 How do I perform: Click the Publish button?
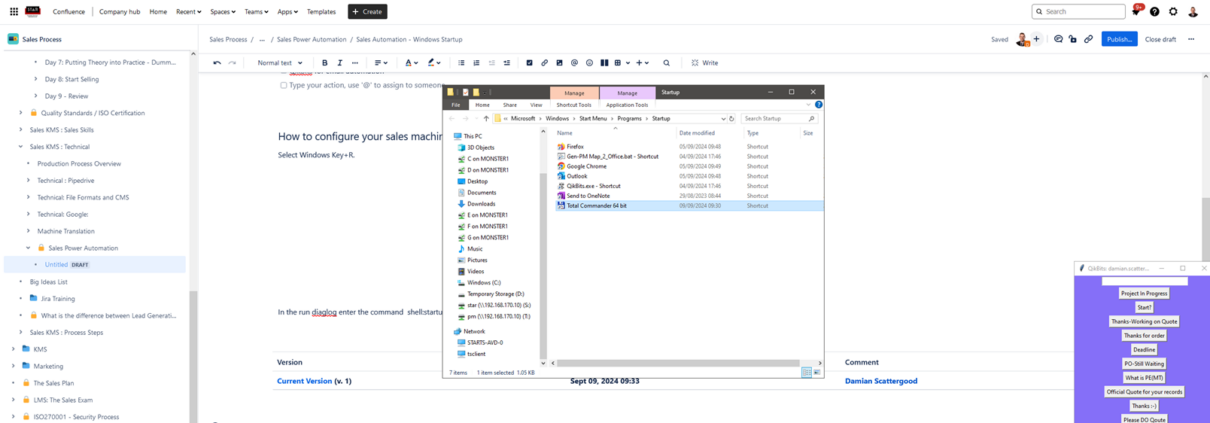[1119, 39]
